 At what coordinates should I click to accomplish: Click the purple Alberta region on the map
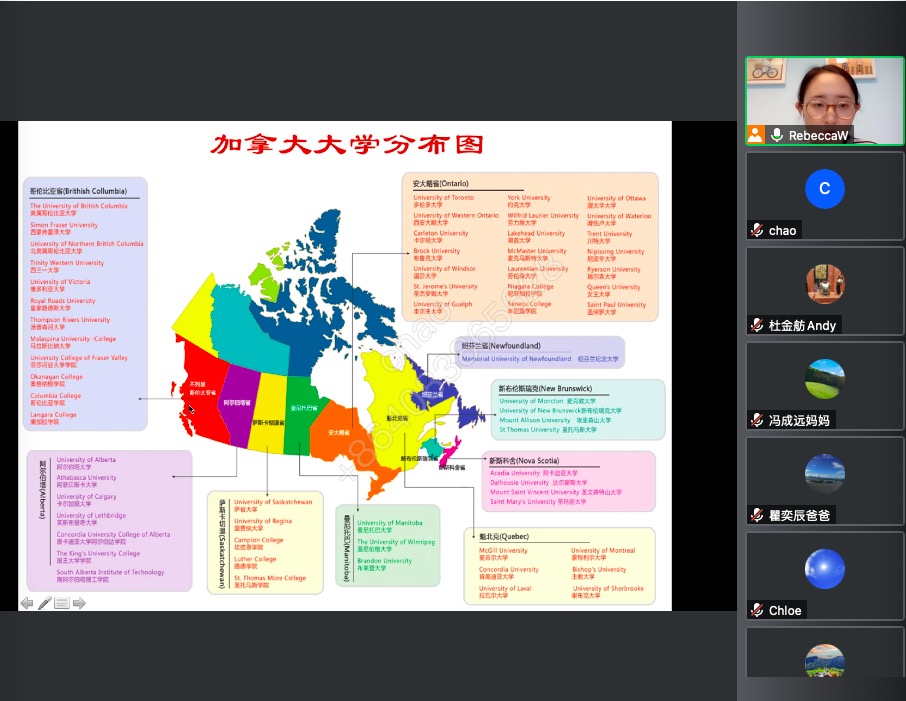click(x=239, y=403)
